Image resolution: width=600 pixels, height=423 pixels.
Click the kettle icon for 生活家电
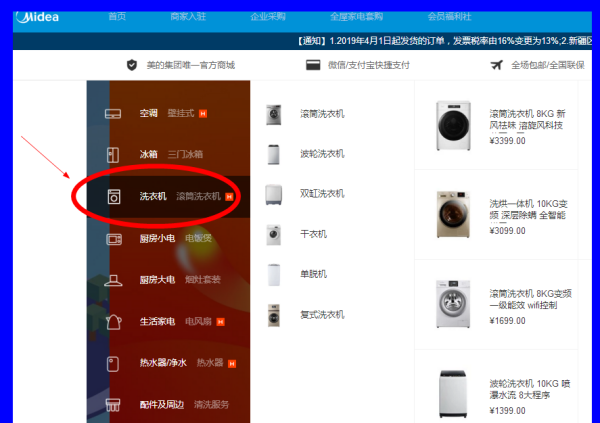coord(114,322)
